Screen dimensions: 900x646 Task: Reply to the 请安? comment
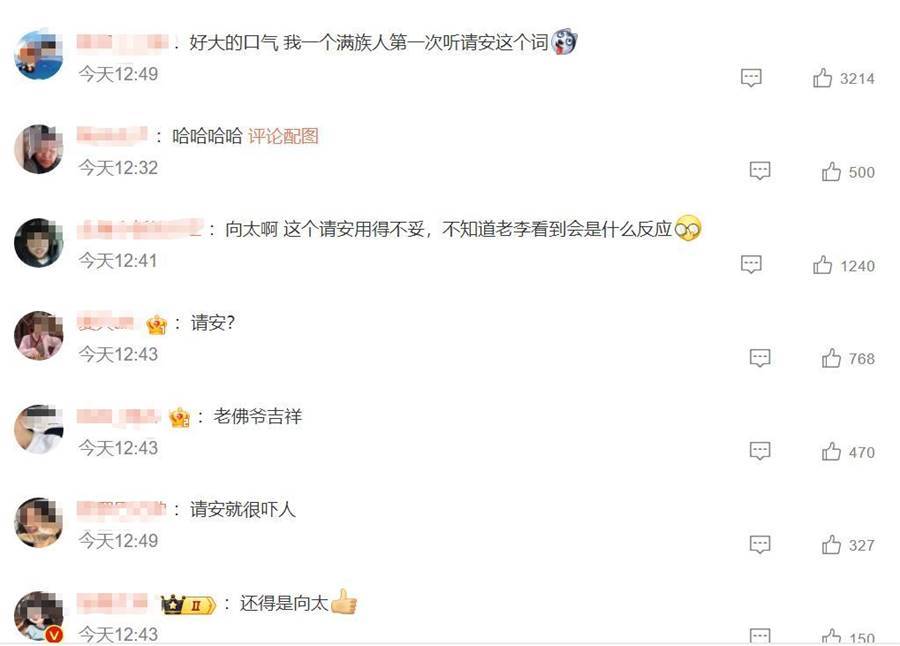click(760, 358)
